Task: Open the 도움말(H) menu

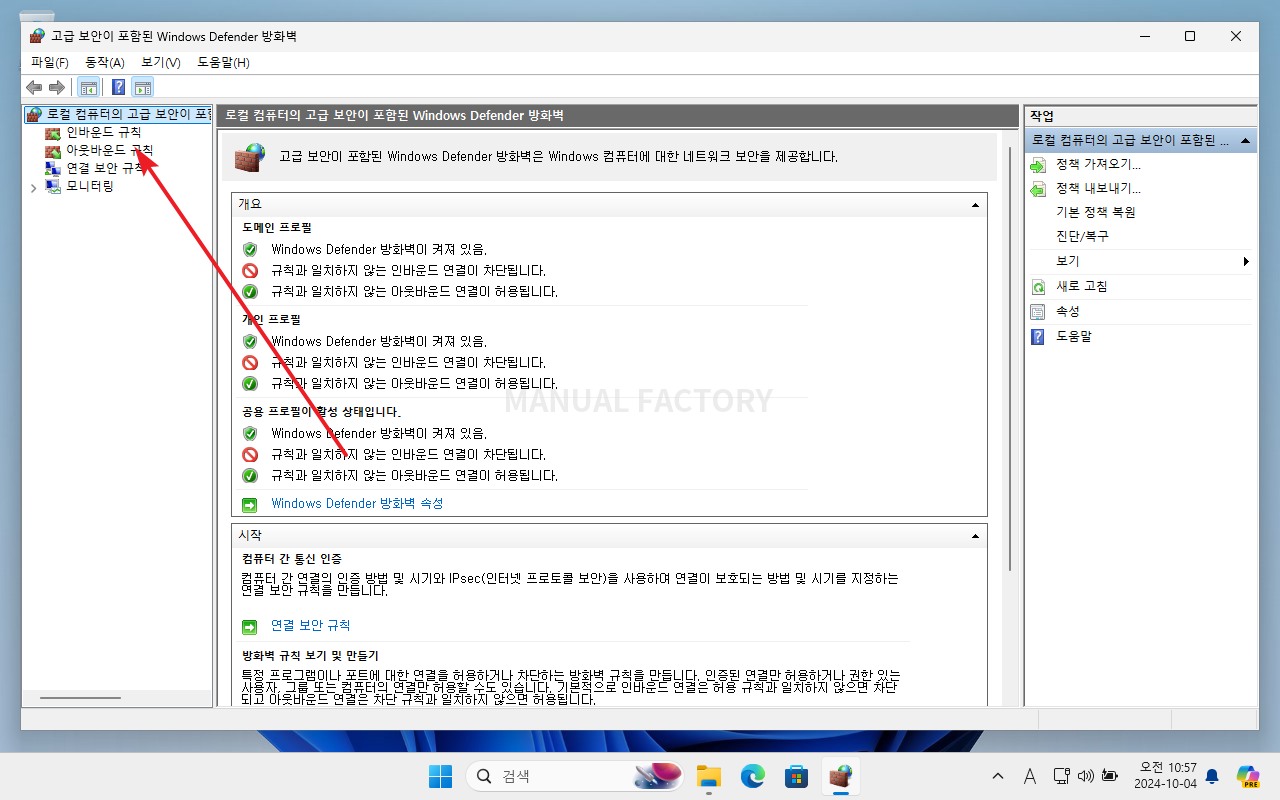Action: tap(223, 62)
